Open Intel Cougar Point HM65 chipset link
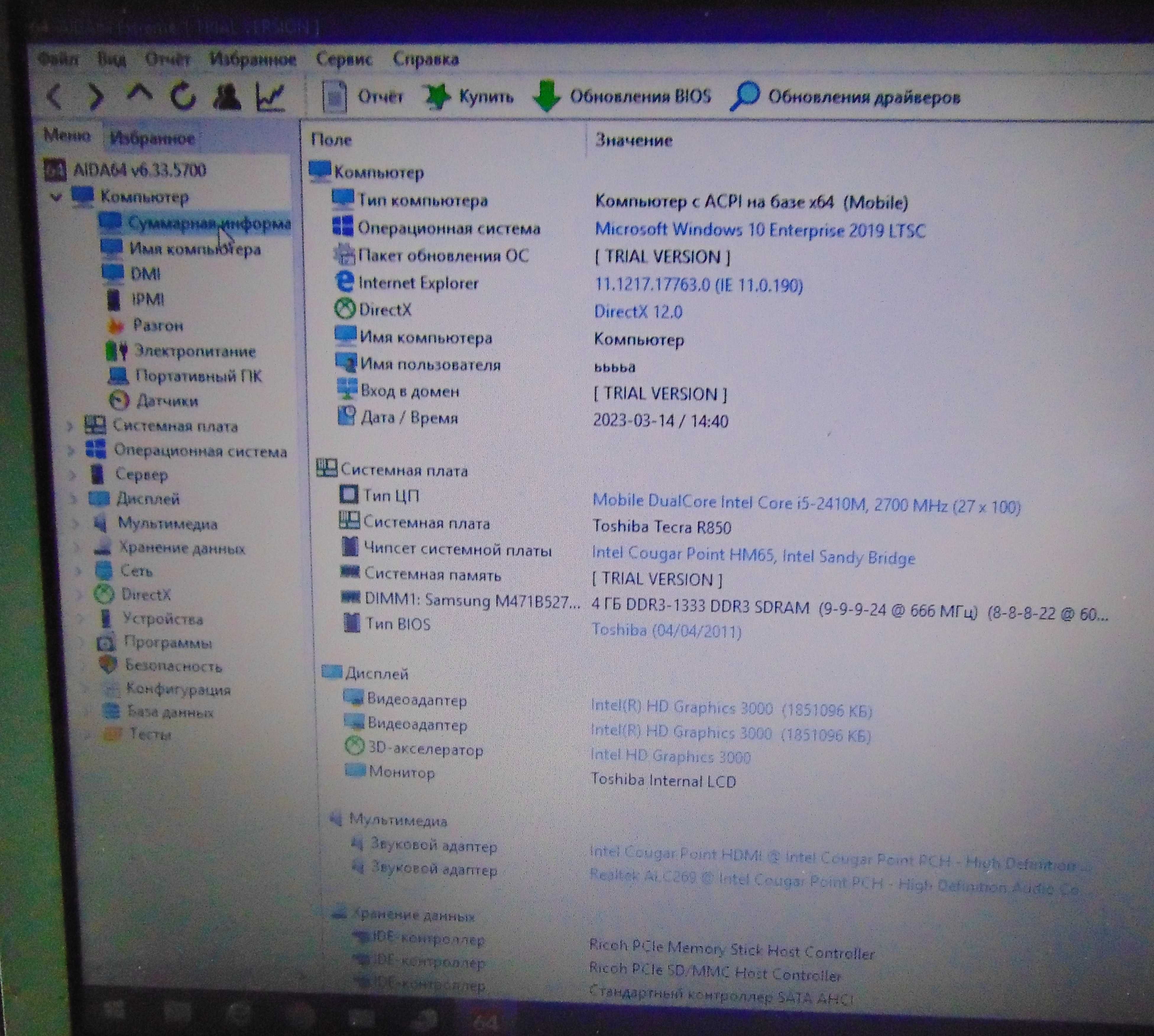This screenshot has width=1154, height=1036. point(753,556)
